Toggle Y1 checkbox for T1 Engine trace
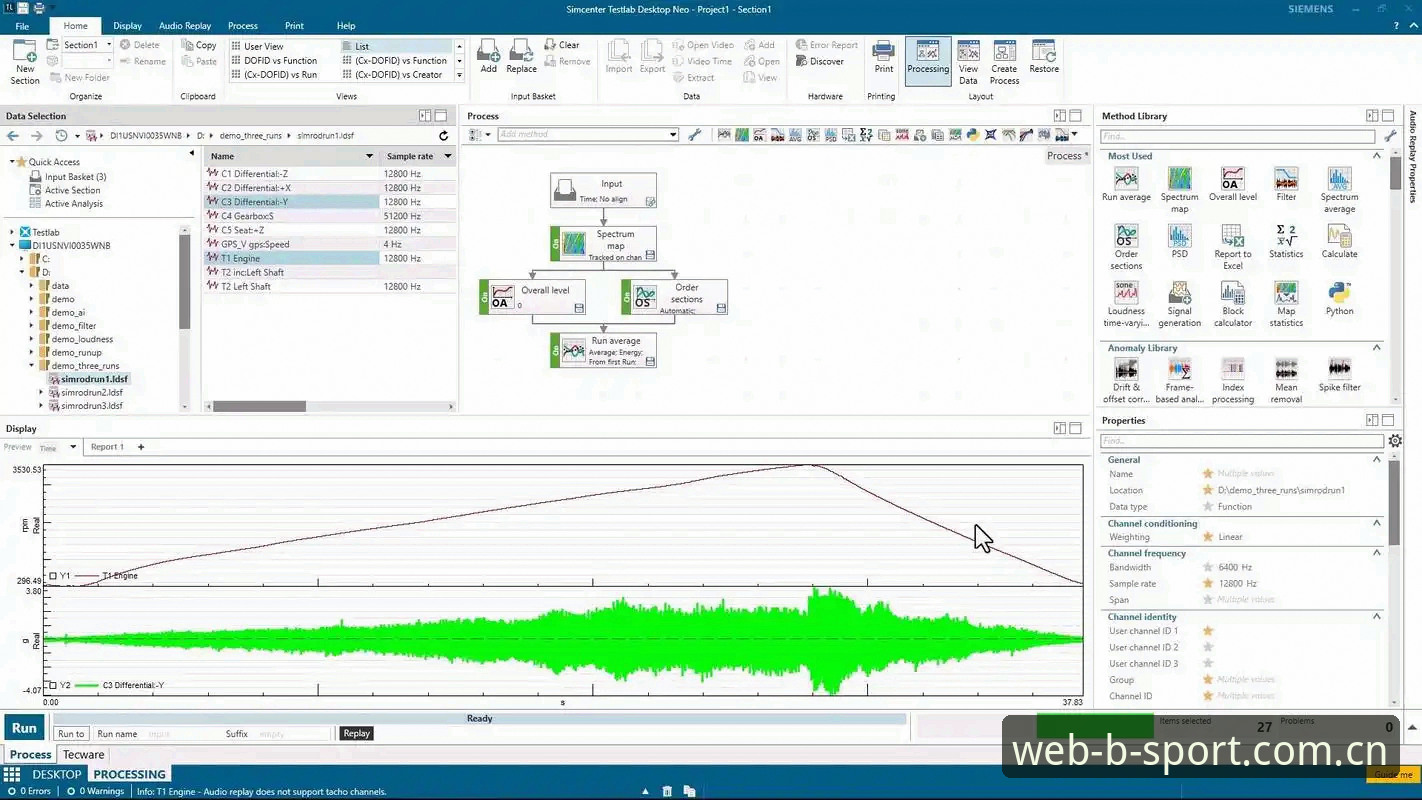This screenshot has width=1422, height=800. [53, 576]
